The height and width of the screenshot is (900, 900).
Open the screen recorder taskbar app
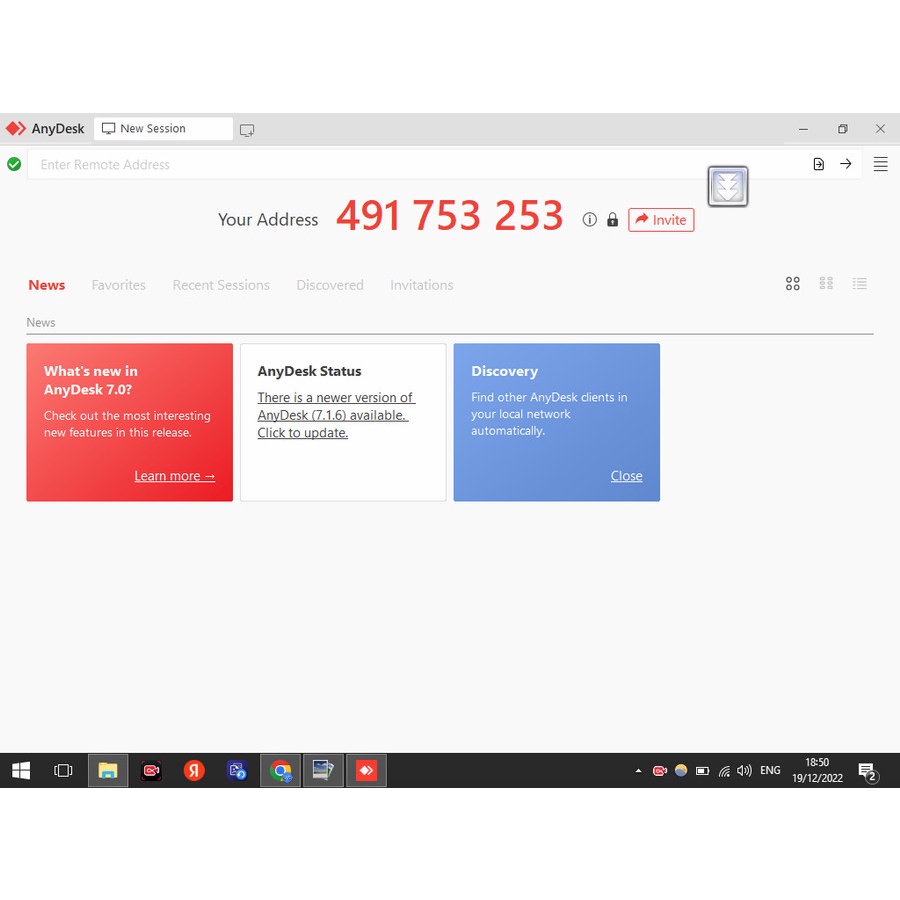click(151, 770)
